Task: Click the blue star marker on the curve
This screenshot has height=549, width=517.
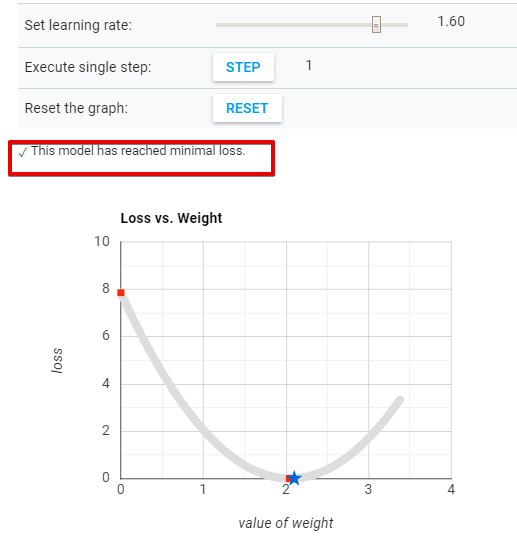Action: pyautogui.click(x=294, y=478)
